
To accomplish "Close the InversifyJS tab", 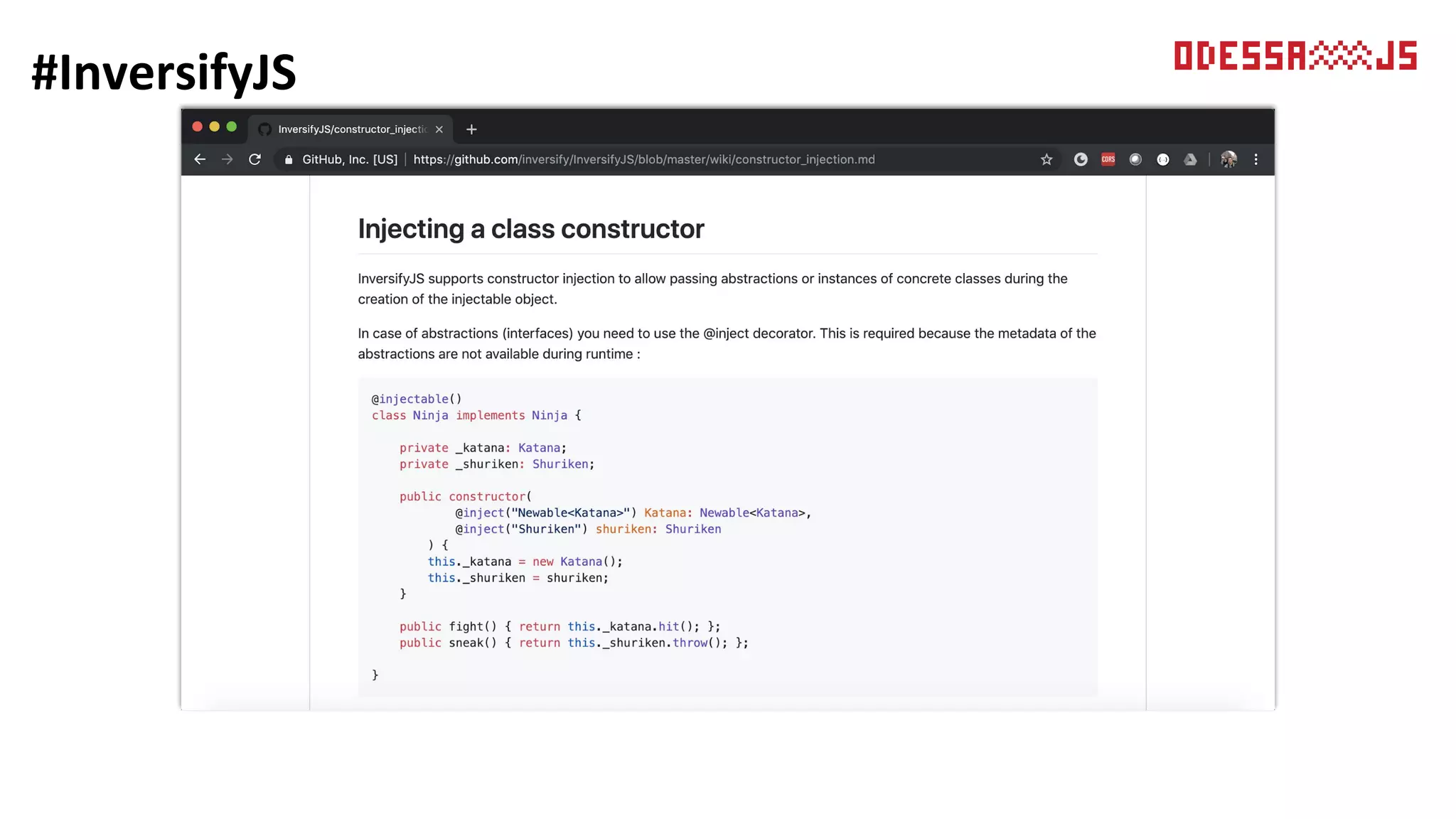I will [439, 129].
